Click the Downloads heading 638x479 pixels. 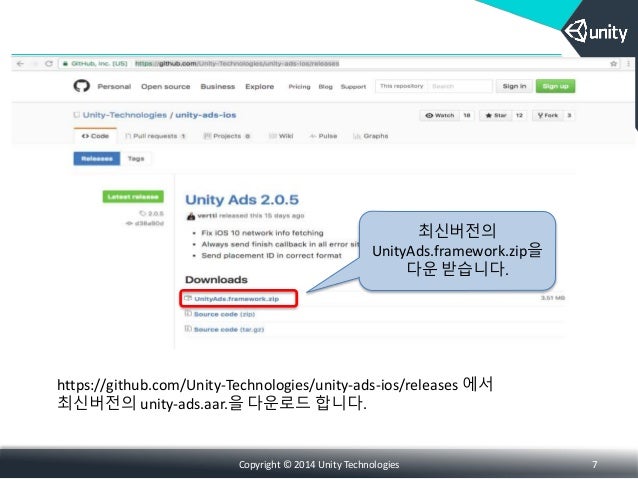pos(216,280)
